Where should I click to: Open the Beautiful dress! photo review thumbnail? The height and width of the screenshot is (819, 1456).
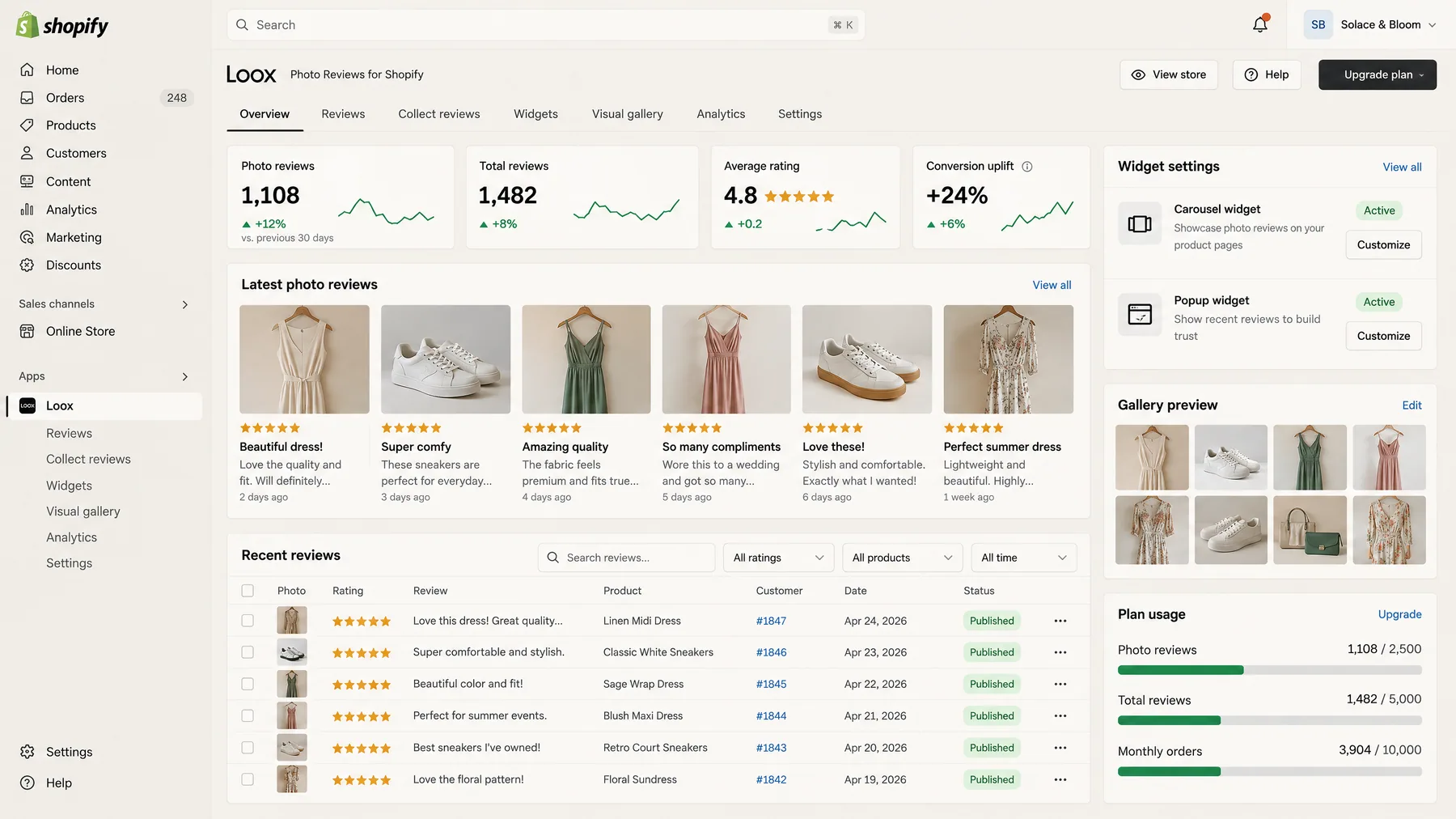pyautogui.click(x=304, y=359)
